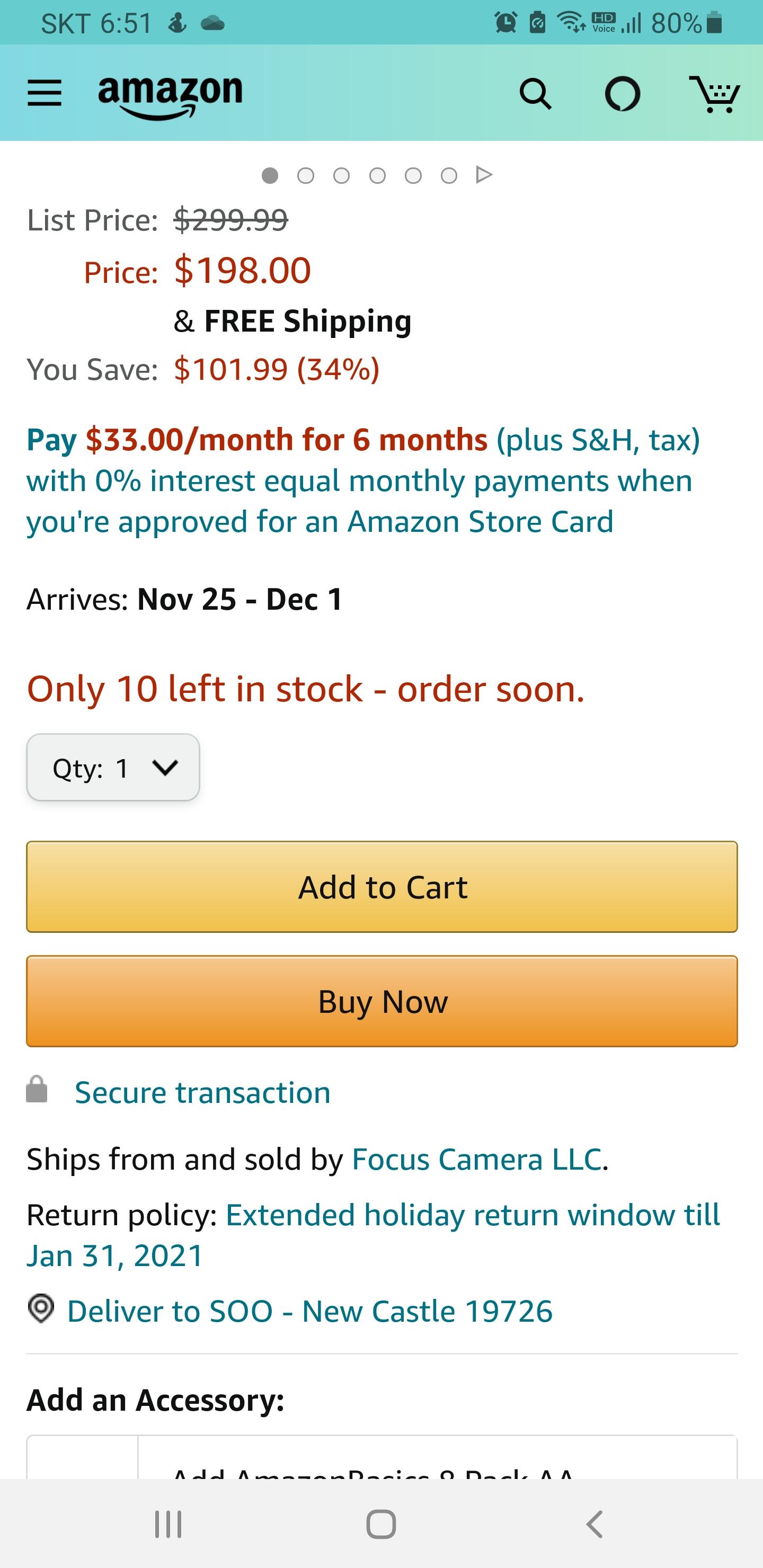Tap the delivery location pin icon

41,1309
